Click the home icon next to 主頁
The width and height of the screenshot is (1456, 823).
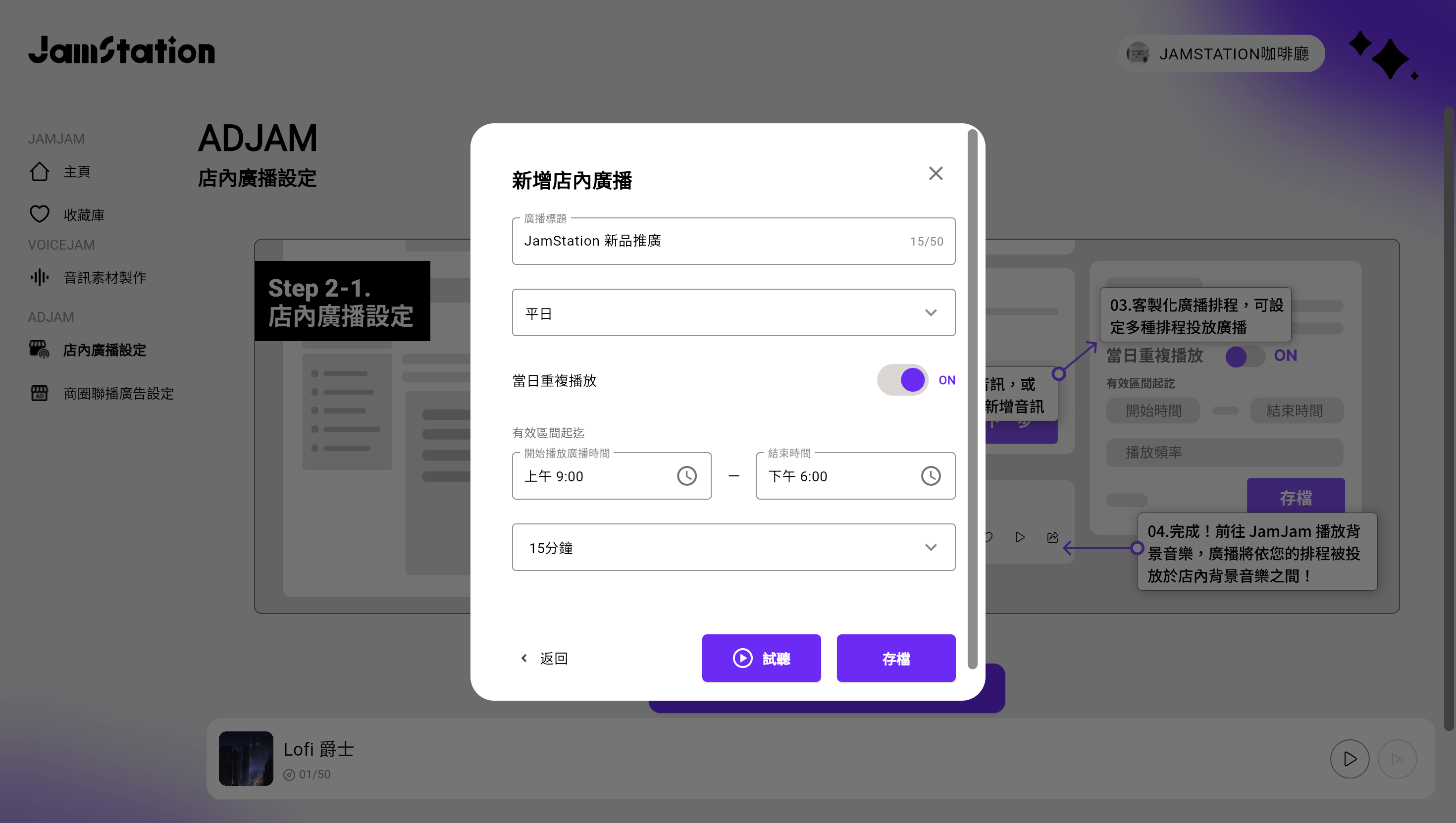point(39,171)
